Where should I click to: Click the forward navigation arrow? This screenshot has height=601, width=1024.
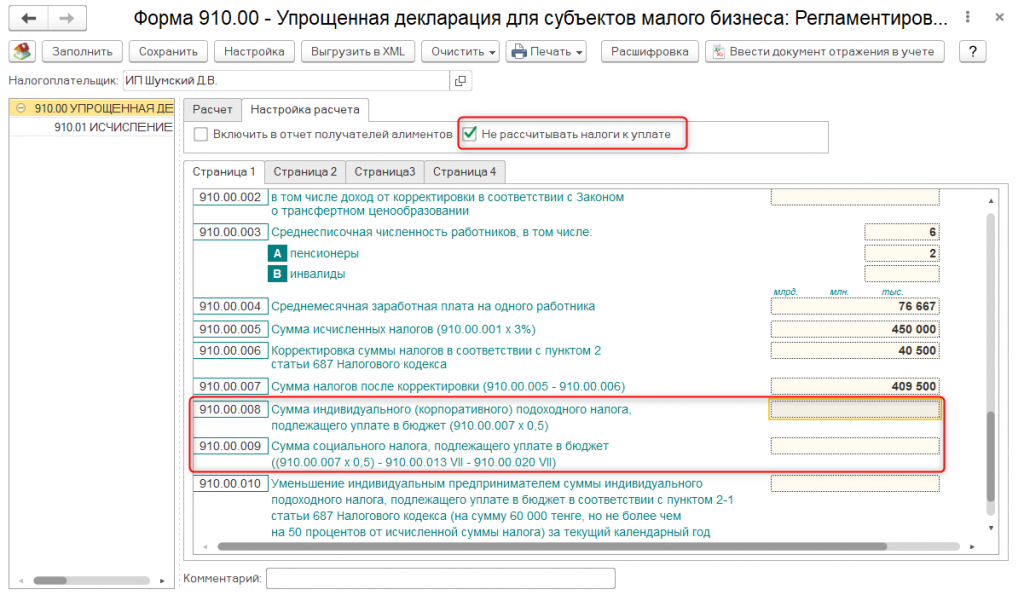coord(66,19)
